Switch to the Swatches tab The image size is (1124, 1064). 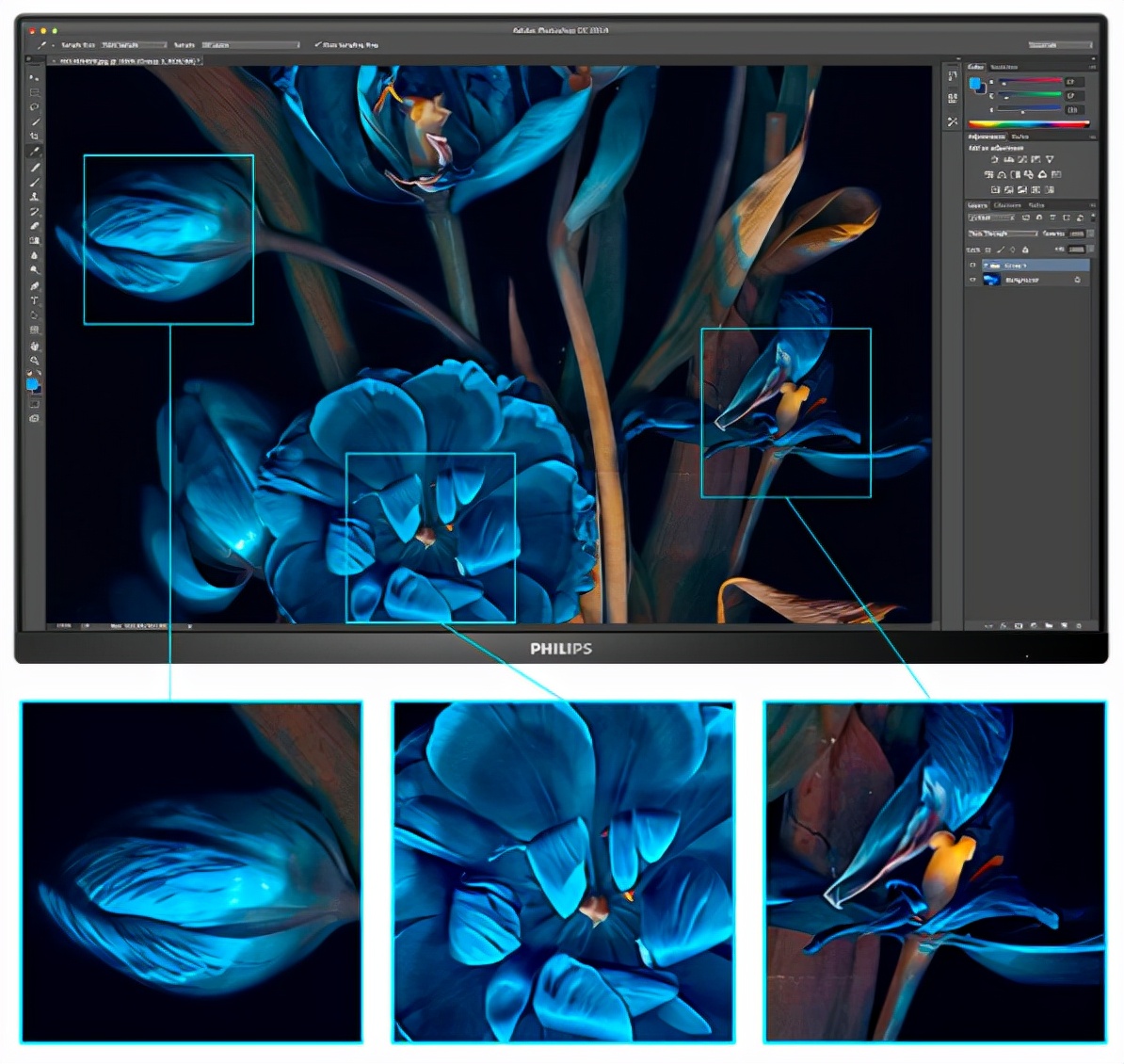(1004, 67)
